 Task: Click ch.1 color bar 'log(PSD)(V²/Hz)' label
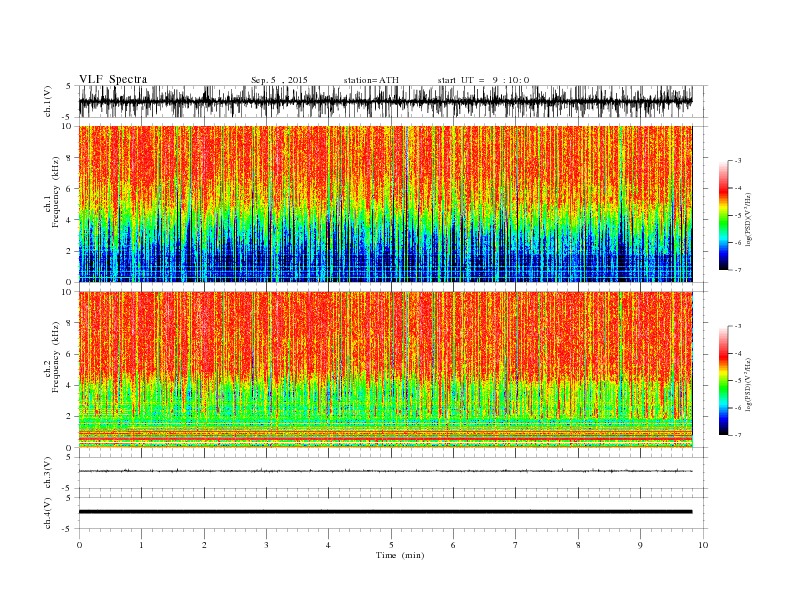749,220
